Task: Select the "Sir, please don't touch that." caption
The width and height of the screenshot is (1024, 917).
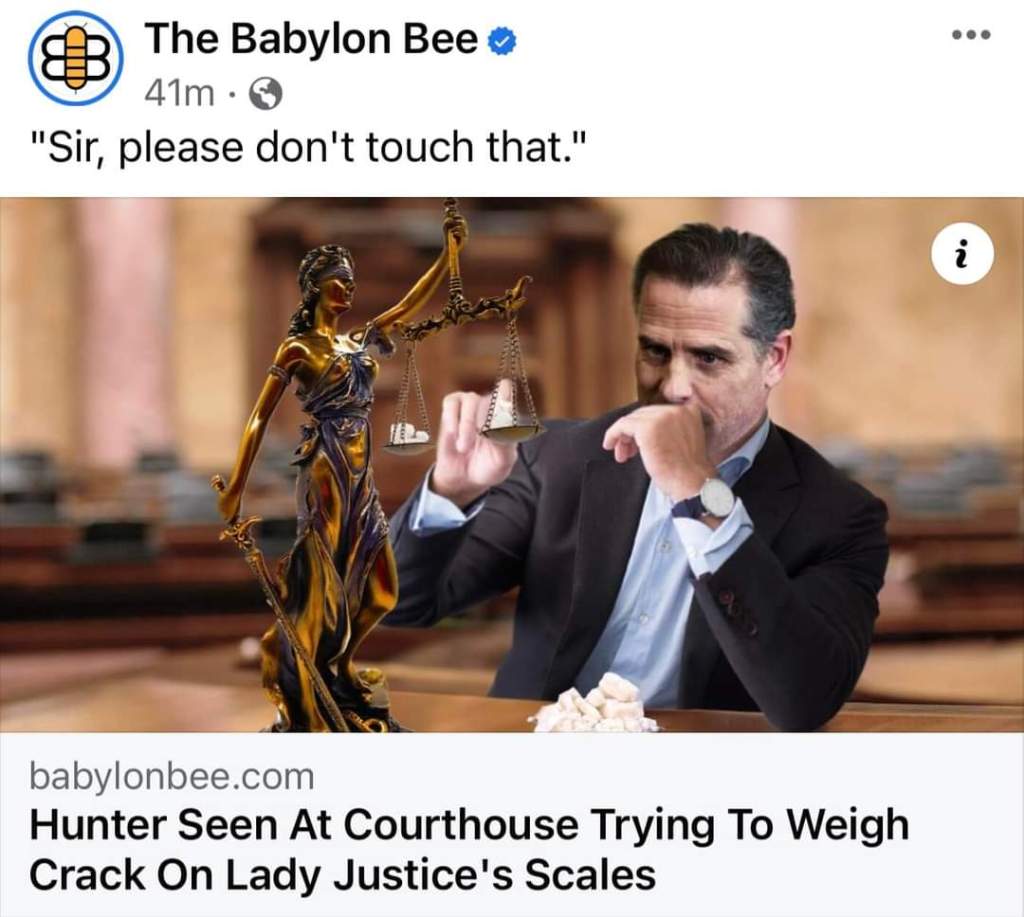Action: [304, 147]
